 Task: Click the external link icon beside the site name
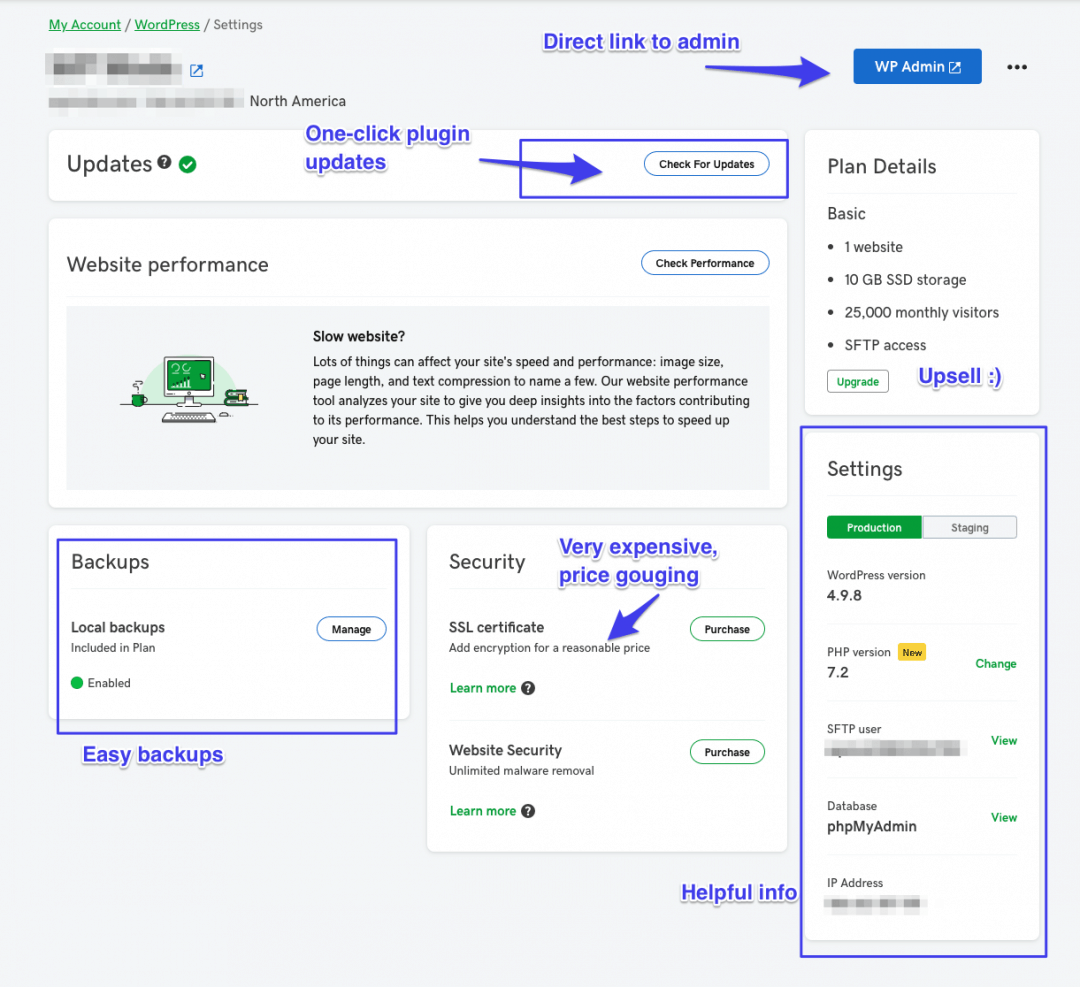click(x=196, y=70)
